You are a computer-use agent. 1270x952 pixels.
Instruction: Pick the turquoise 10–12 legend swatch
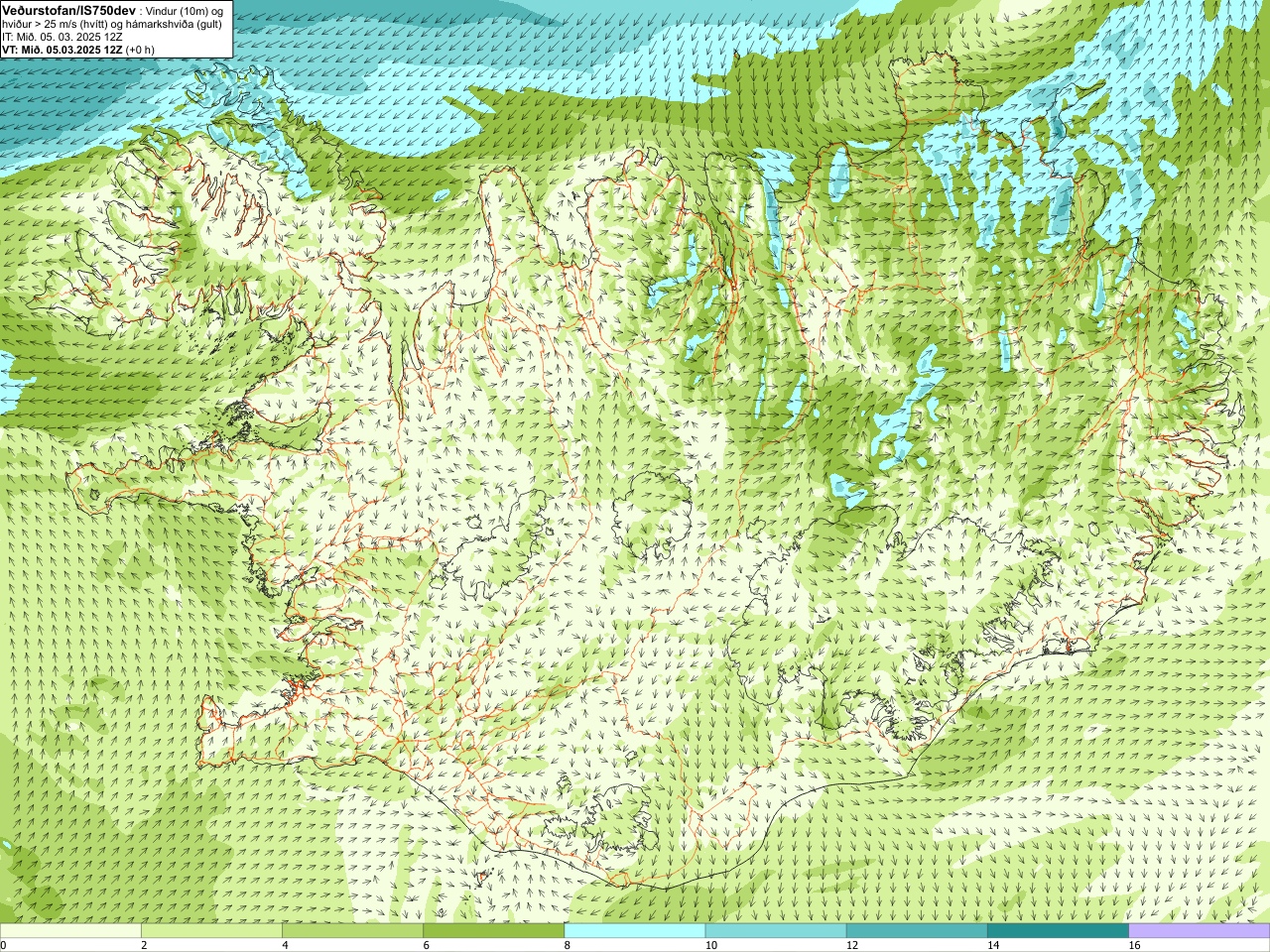click(x=776, y=931)
